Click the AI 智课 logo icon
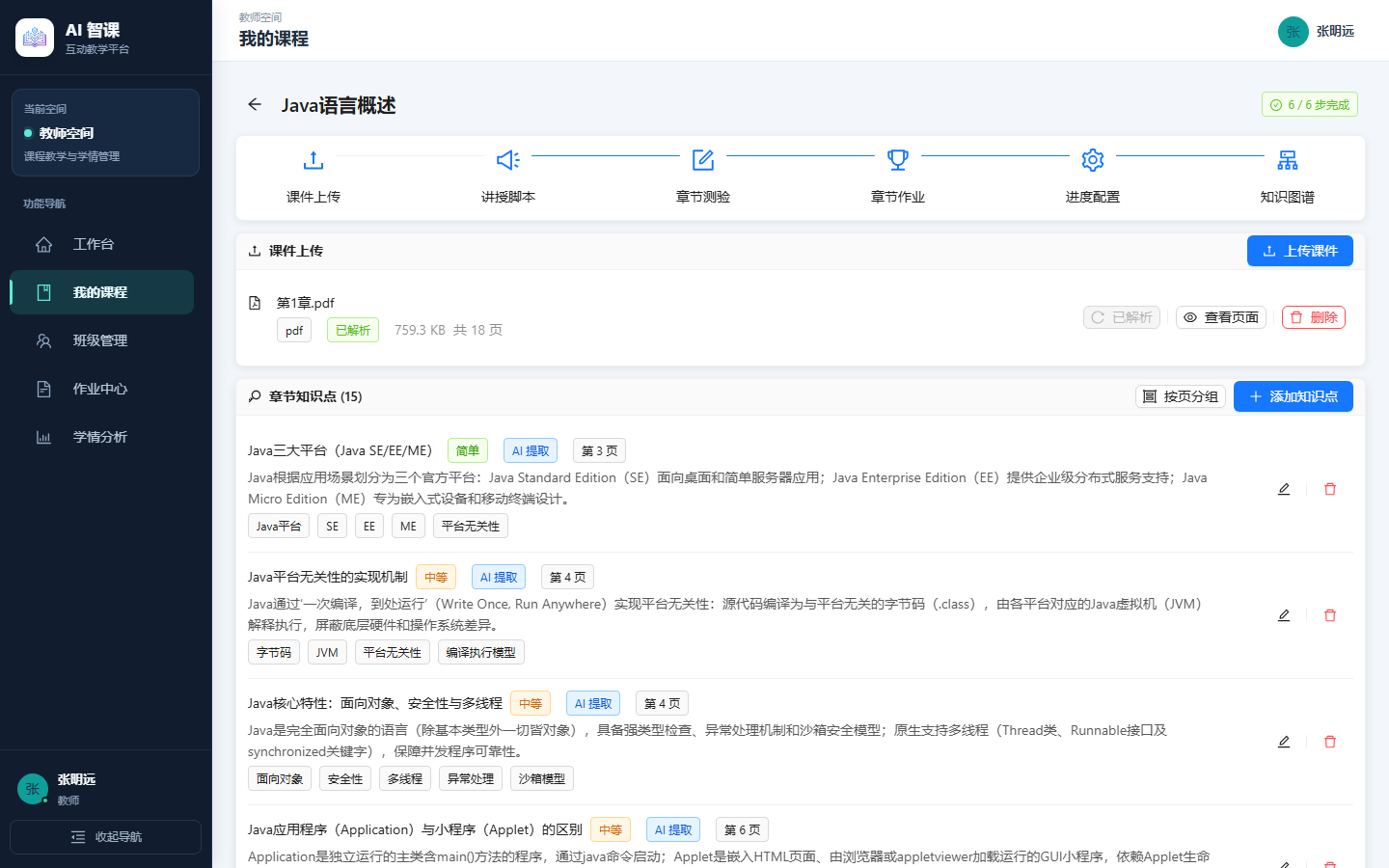Viewport: 1389px width, 868px height. (x=35, y=38)
